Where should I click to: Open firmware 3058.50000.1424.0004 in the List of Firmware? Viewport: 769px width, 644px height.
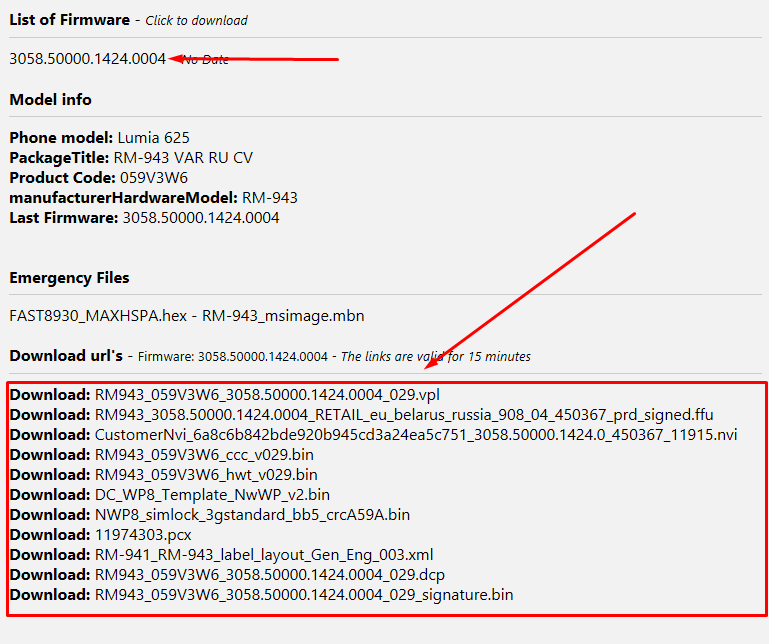click(87, 59)
